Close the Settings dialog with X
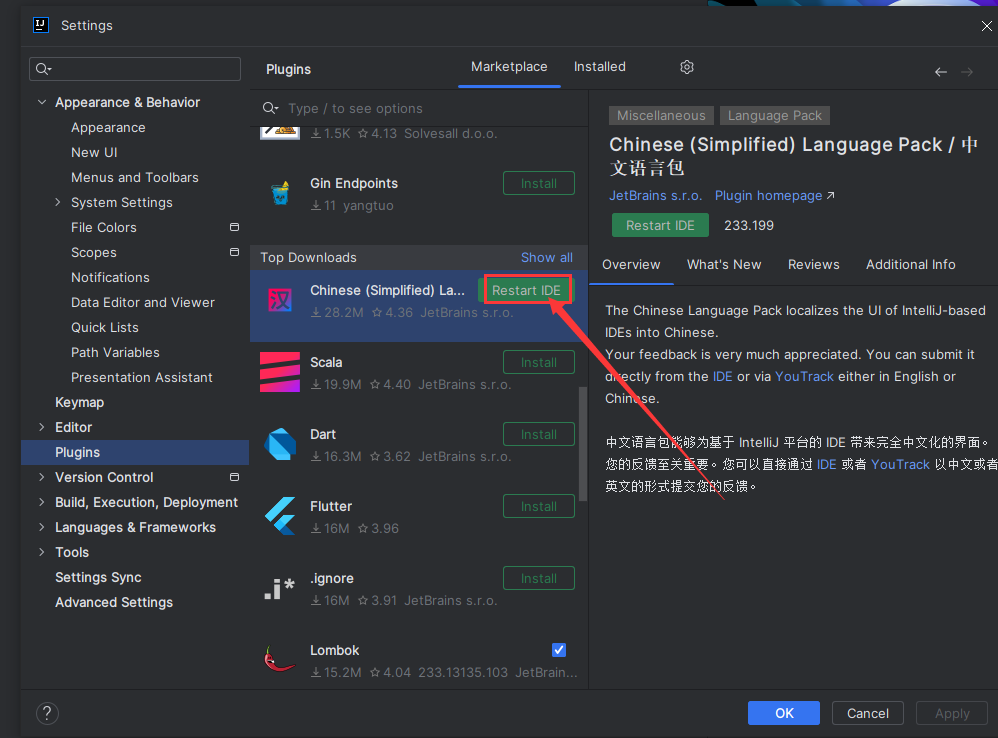The height and width of the screenshot is (738, 998). (986, 25)
